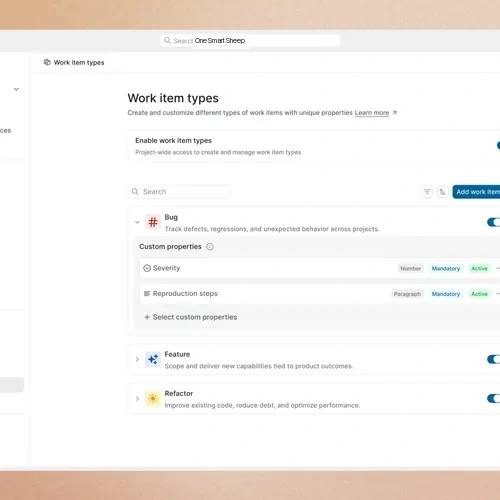Click the plus icon before Select custom properties

(x=147, y=317)
